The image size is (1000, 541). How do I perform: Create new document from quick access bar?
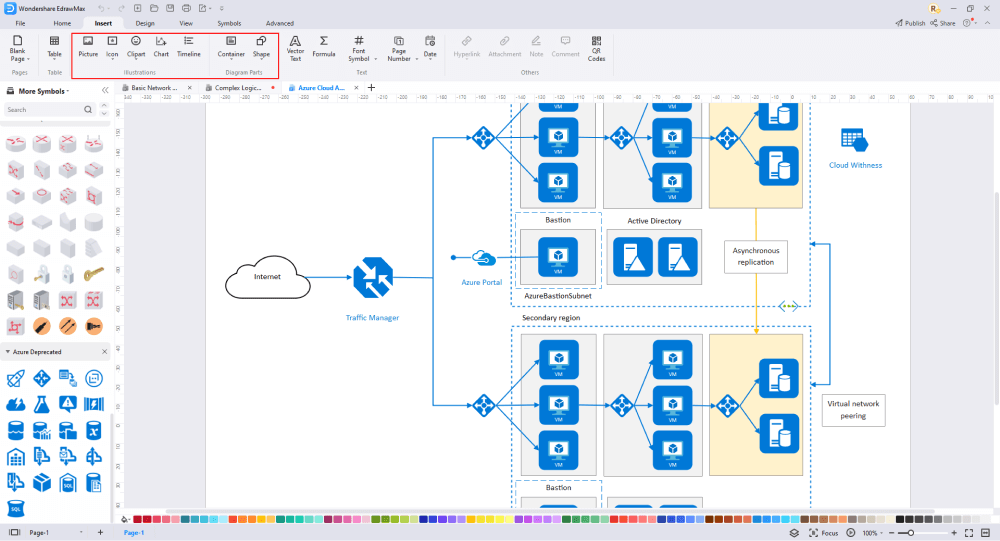pos(138,8)
